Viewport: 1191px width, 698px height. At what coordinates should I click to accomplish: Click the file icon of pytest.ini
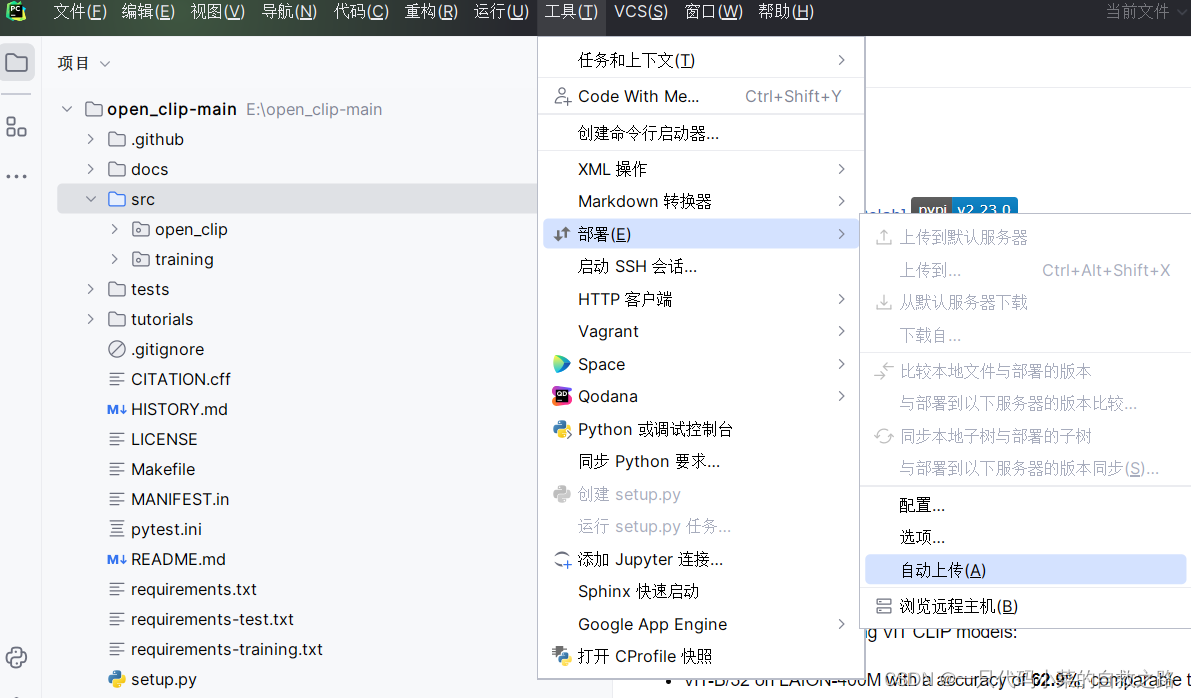[116, 529]
